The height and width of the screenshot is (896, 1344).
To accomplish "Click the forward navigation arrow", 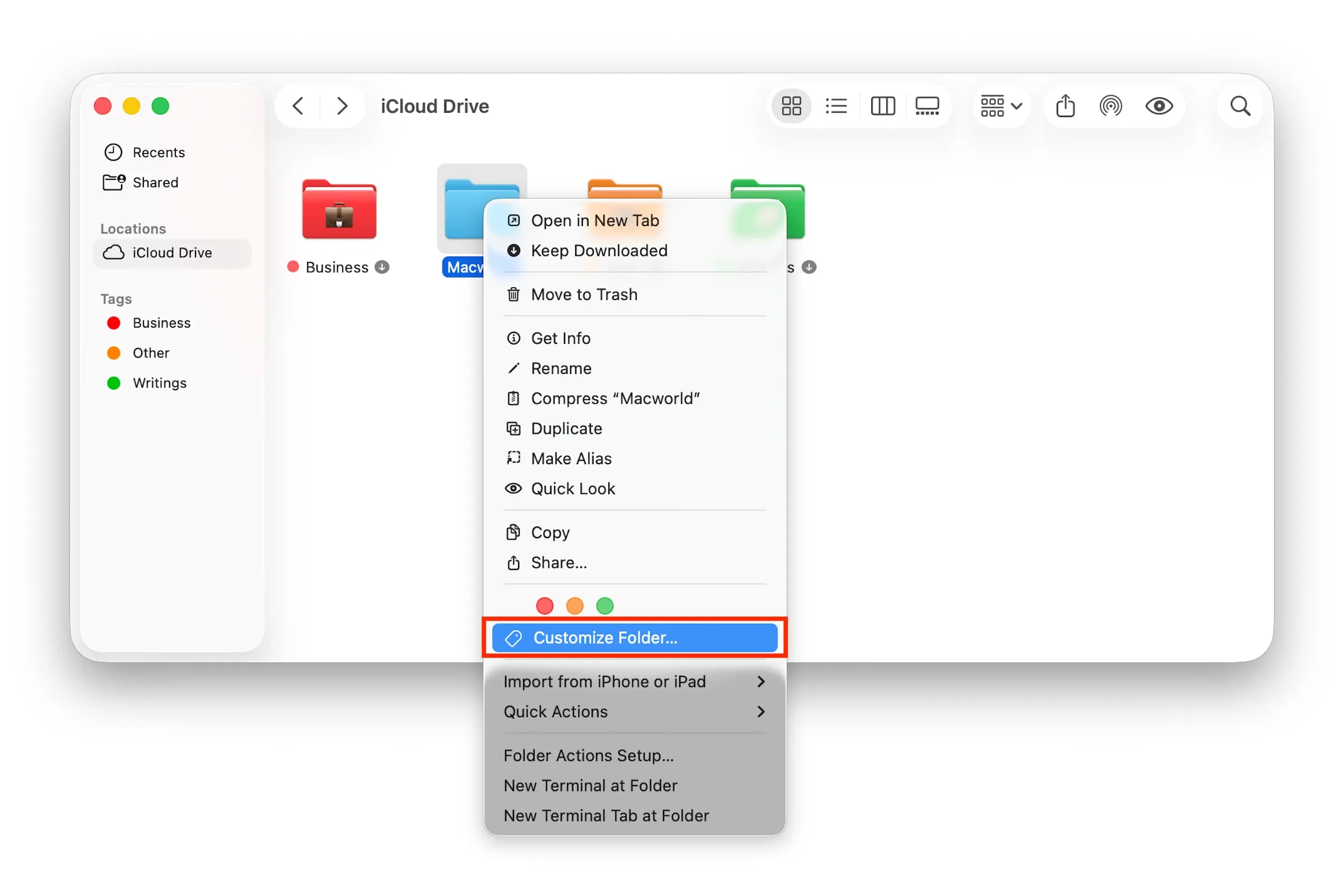I will pyautogui.click(x=342, y=106).
